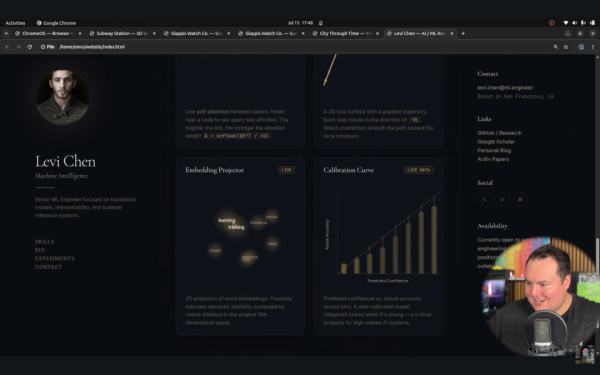Open the Google Chrome app menu in top bar
The image size is (600, 375).
pos(56,23)
